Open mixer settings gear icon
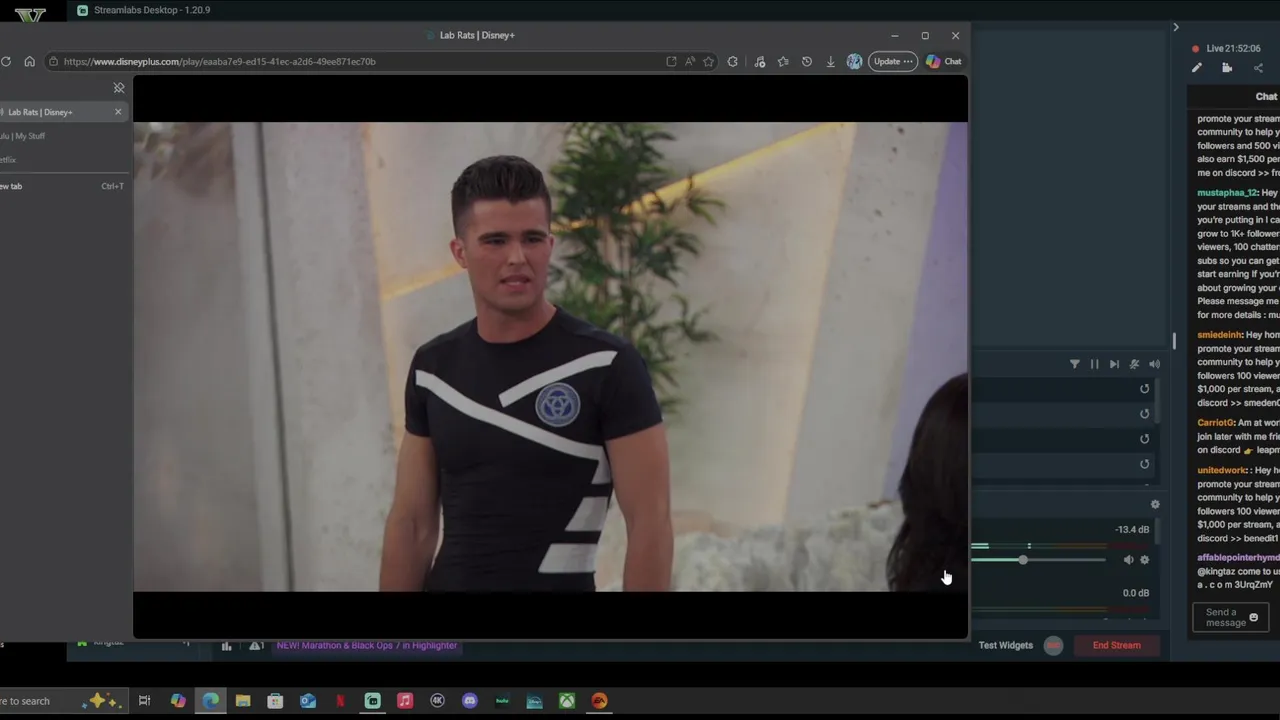Screen dimensions: 1280x720 click(1155, 505)
